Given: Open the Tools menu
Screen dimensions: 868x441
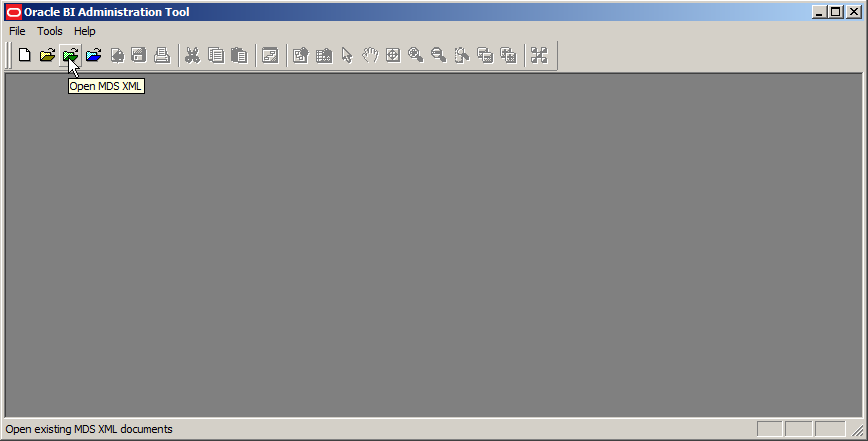Looking at the screenshot, I should point(50,31).
